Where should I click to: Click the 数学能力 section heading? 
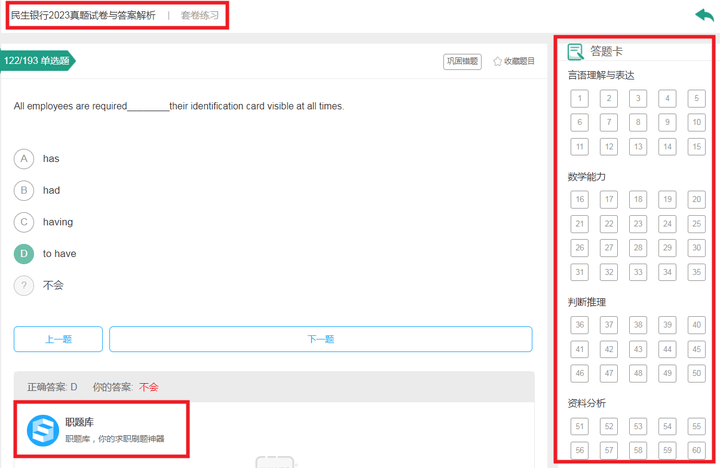[587, 177]
